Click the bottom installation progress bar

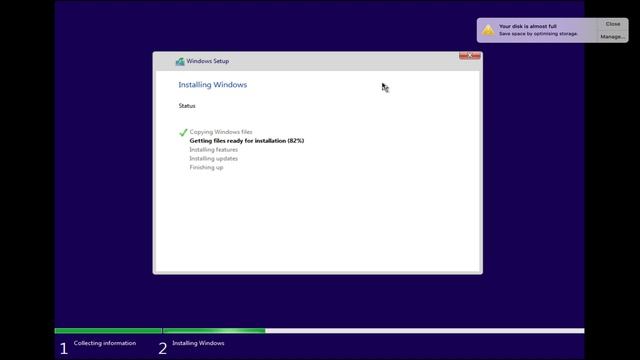pyautogui.click(x=320, y=331)
